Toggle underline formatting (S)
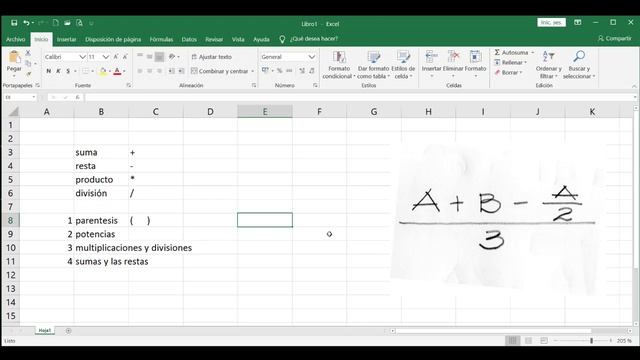 [x=68, y=71]
